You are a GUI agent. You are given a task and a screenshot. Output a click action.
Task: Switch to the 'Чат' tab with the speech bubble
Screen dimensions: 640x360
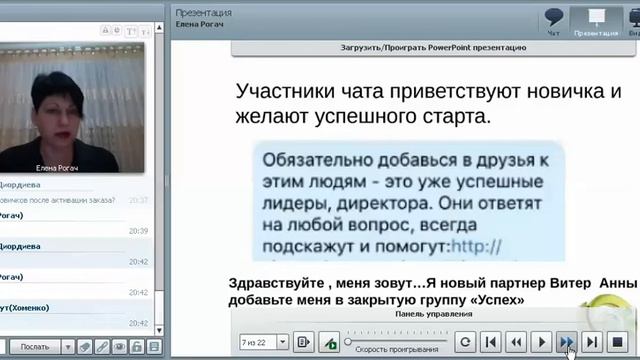[x=554, y=22]
